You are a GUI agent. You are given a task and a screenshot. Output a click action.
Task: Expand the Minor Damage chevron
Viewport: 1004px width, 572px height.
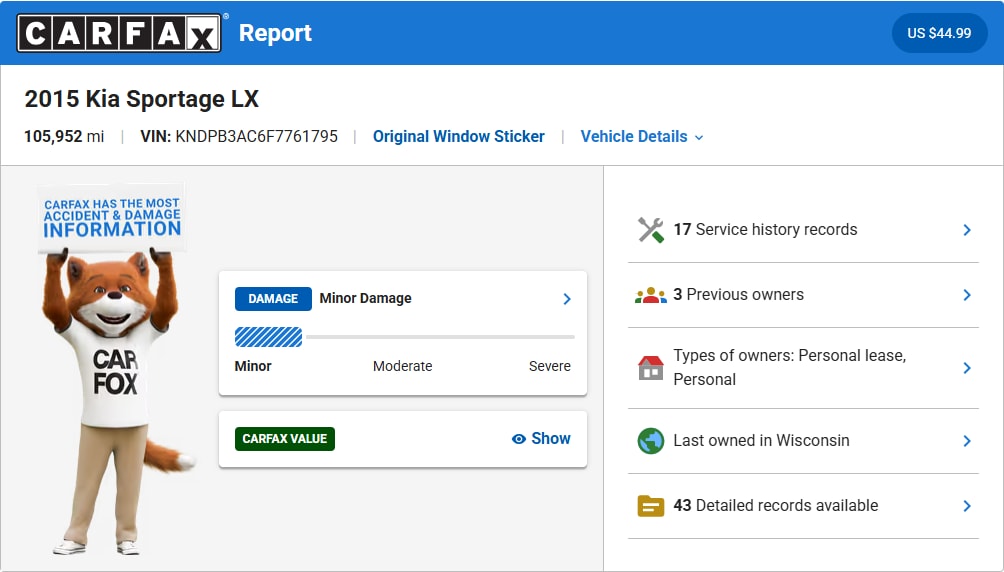pos(567,299)
